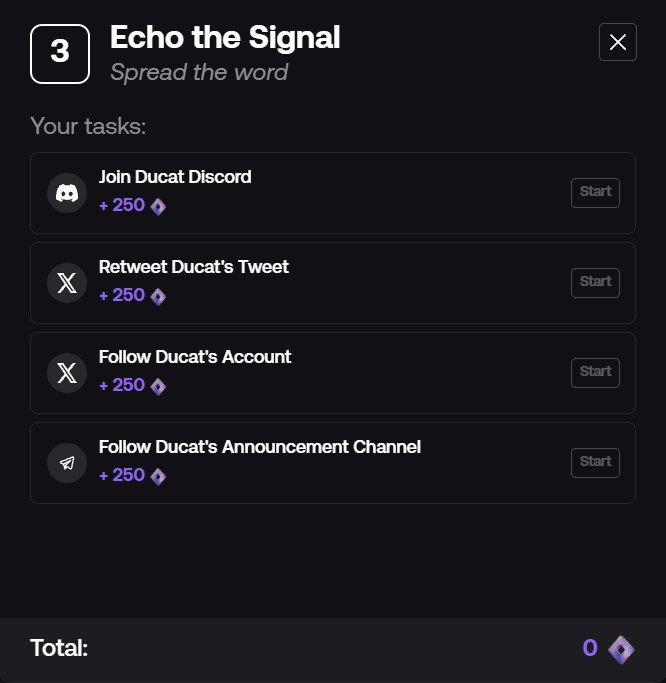Click the gem icon under Join Ducat Discord

click(158, 206)
